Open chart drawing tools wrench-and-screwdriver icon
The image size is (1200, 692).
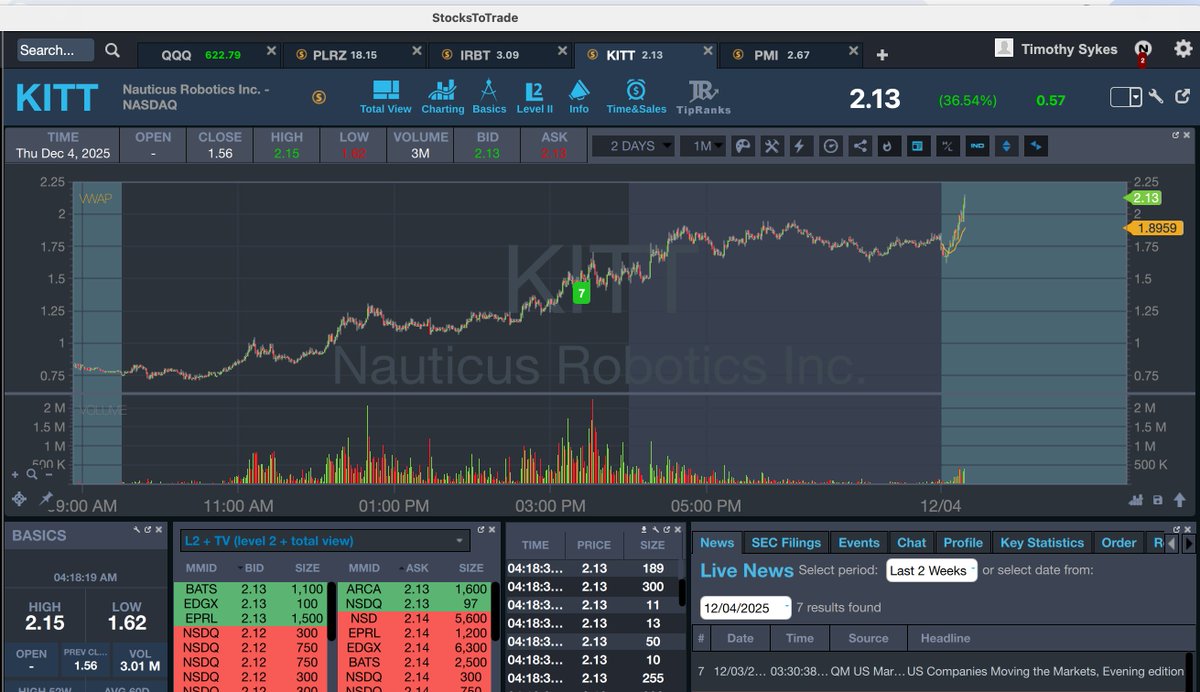point(771,146)
